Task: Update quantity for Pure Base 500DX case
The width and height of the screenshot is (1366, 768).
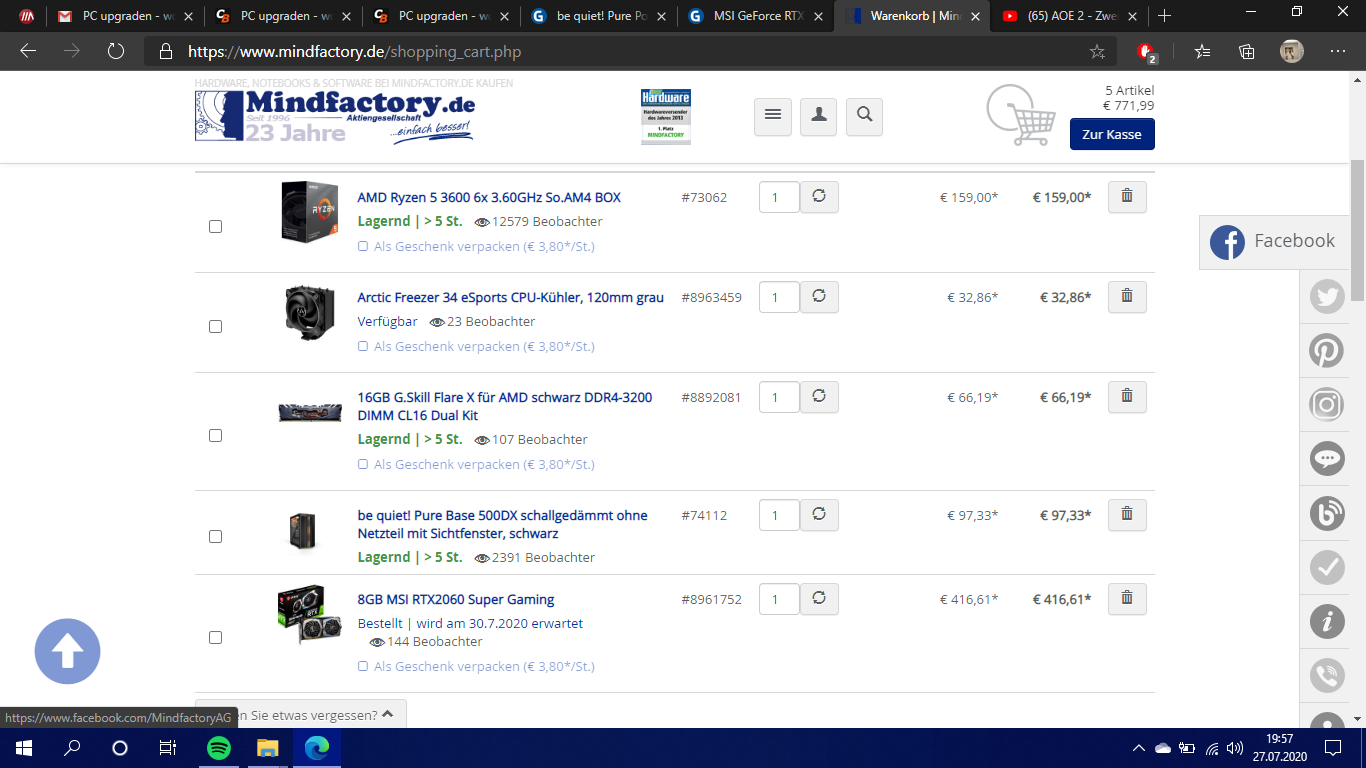Action: pyautogui.click(x=819, y=515)
